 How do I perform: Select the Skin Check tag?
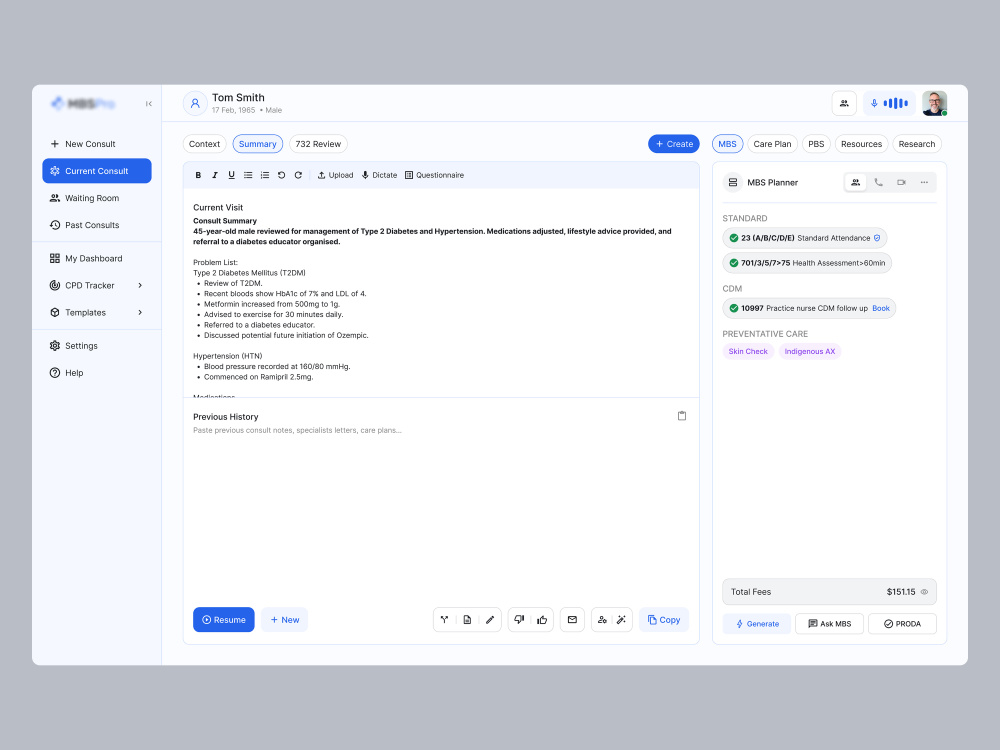tap(748, 351)
